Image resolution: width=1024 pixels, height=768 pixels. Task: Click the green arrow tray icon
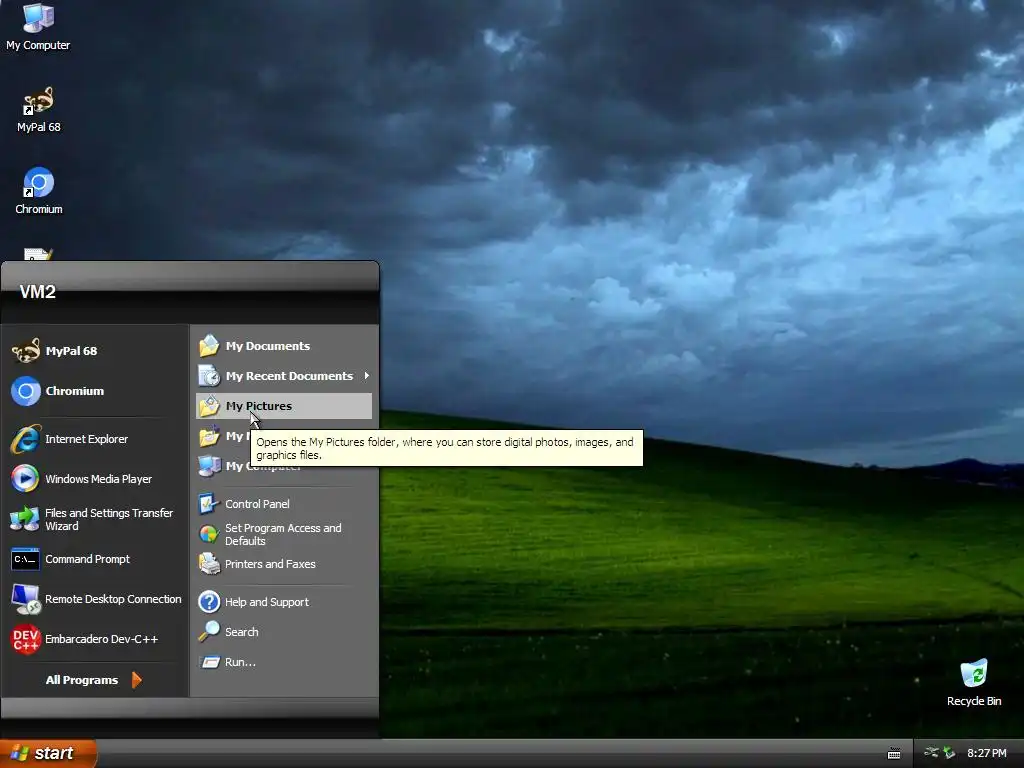(x=950, y=753)
